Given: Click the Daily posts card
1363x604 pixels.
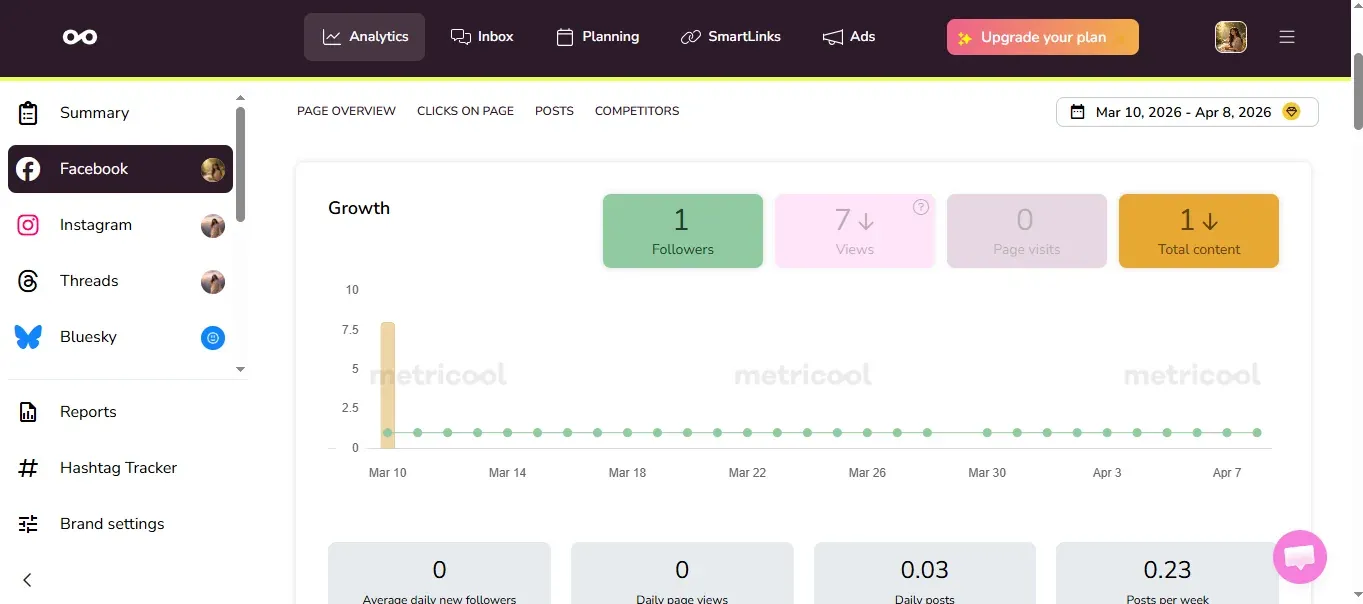Looking at the screenshot, I should pyautogui.click(x=925, y=574).
